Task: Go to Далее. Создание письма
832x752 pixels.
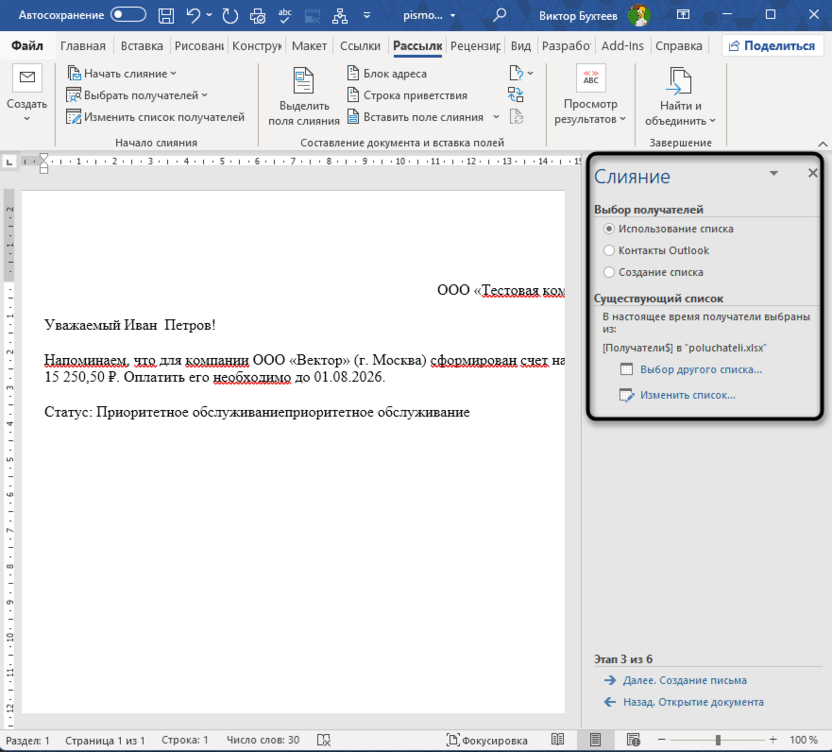Action: click(x=684, y=680)
